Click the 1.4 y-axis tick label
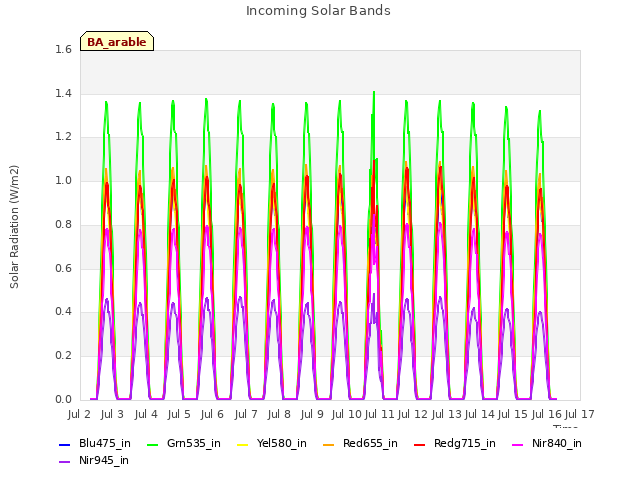Image resolution: width=640 pixels, height=480 pixels. click(x=63, y=93)
